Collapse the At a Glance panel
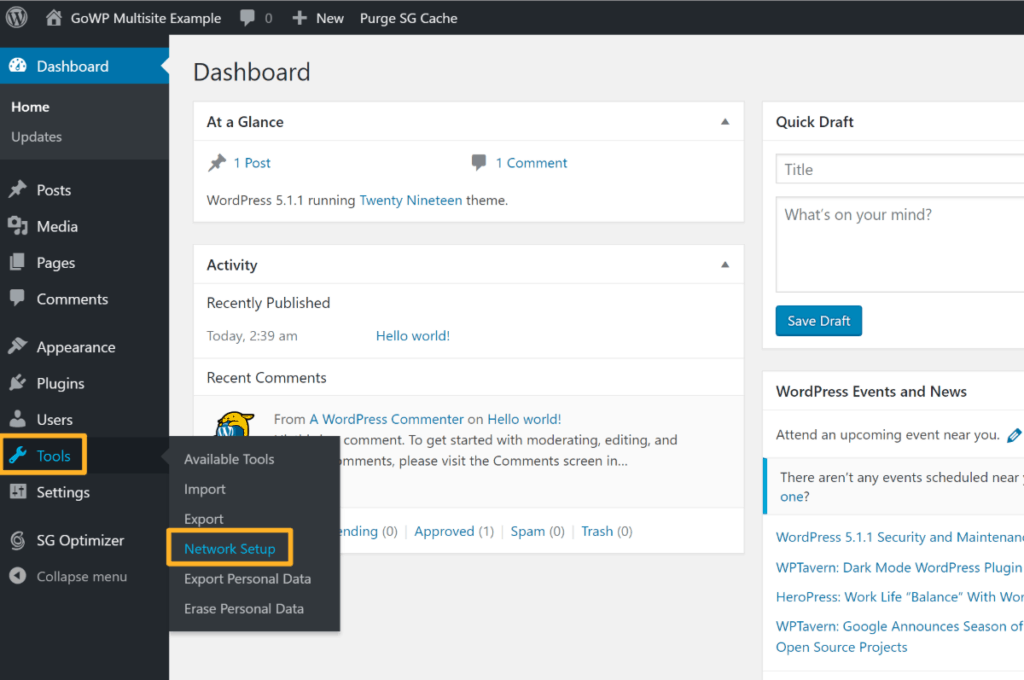Viewport: 1024px width, 680px height. coord(725,121)
